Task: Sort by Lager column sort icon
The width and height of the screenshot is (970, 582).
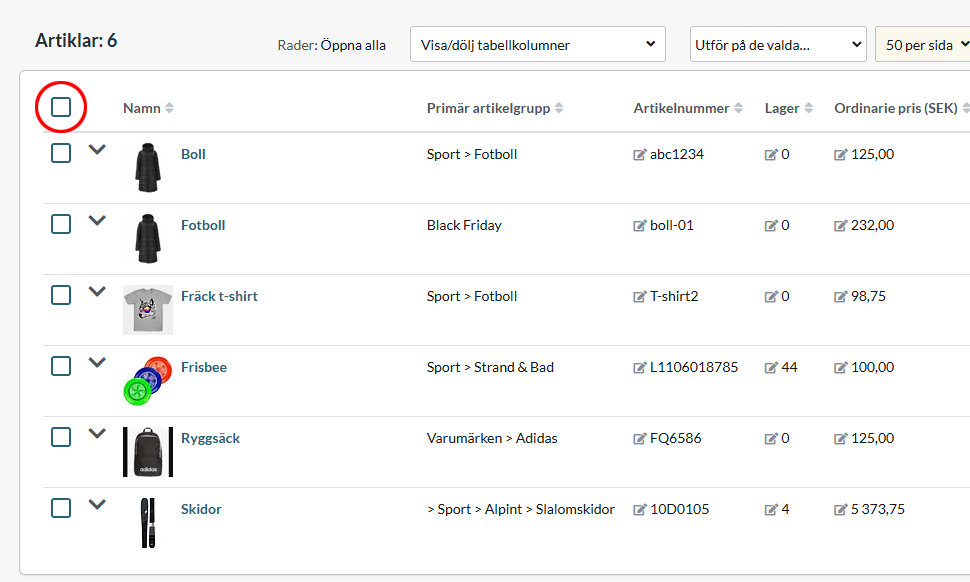Action: tap(808, 109)
